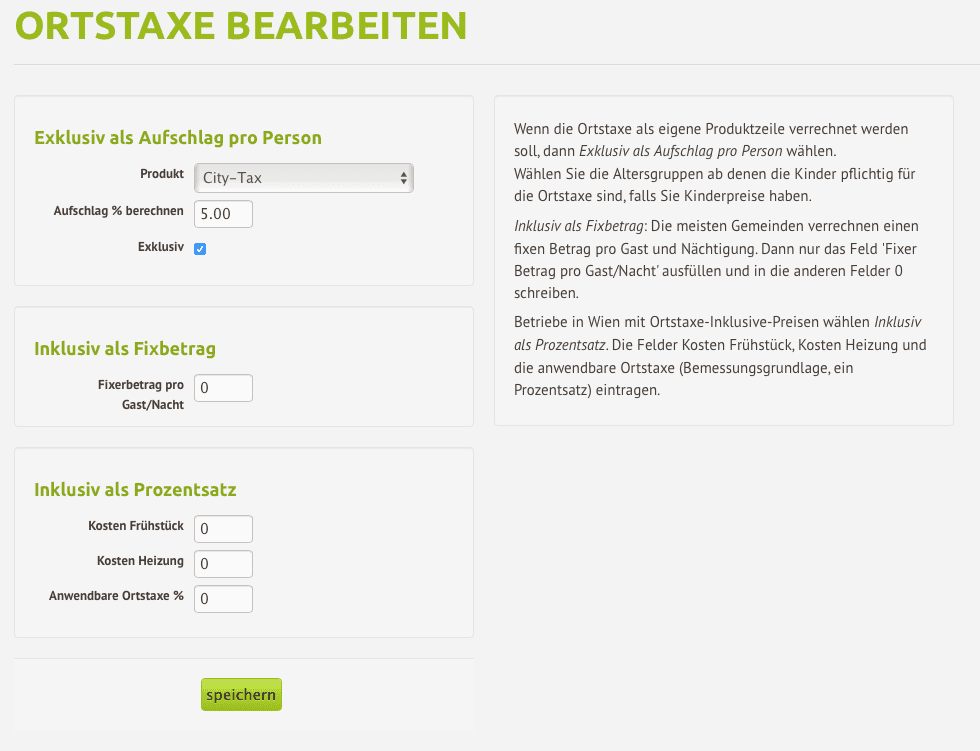Click the Inklusiv als Fixbetrag heading
The width and height of the screenshot is (980, 751).
click(125, 349)
